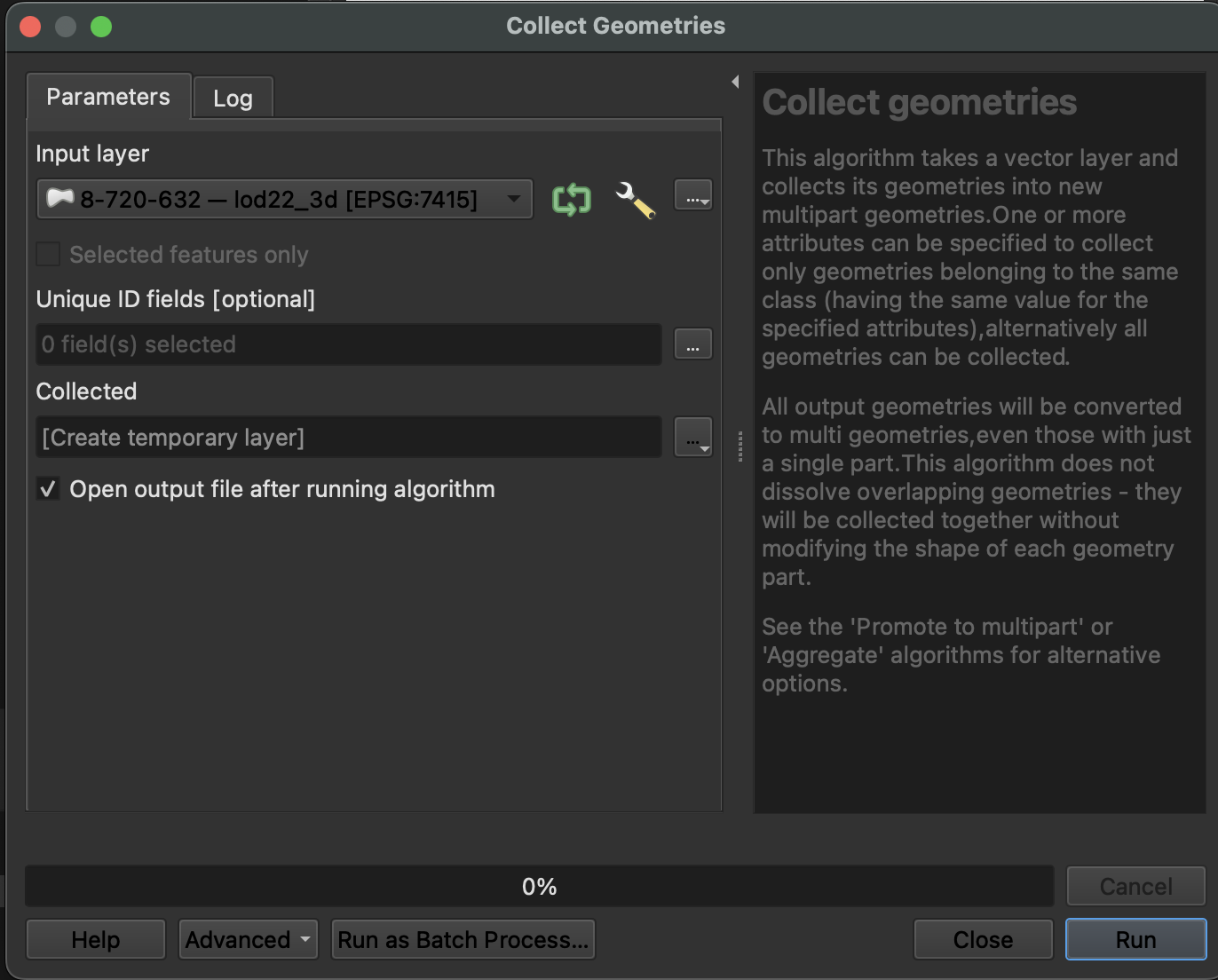The width and height of the screenshot is (1218, 980).
Task: Click the green maximize window button
Action: [101, 27]
